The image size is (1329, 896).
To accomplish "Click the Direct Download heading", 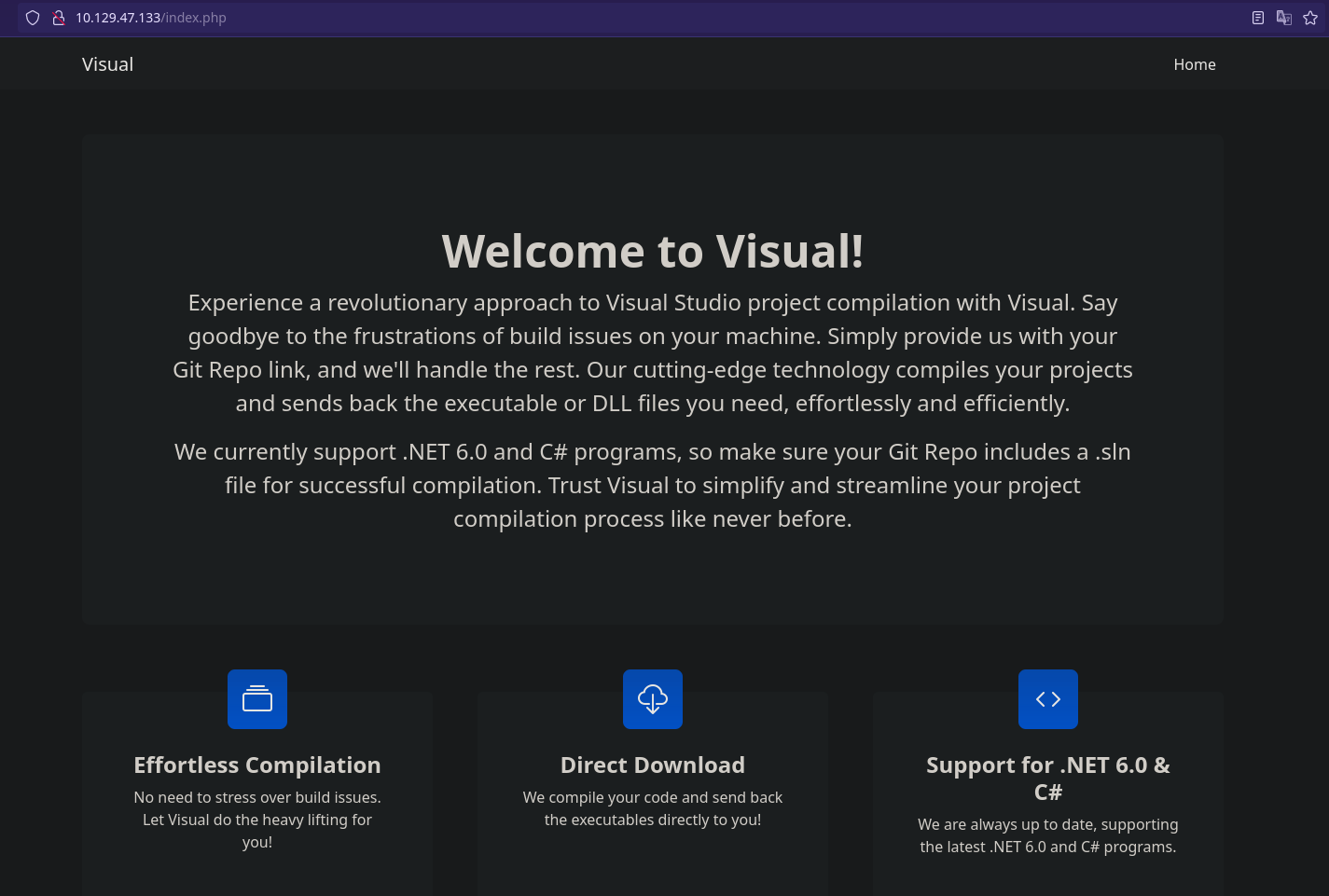I will pyautogui.click(x=653, y=765).
